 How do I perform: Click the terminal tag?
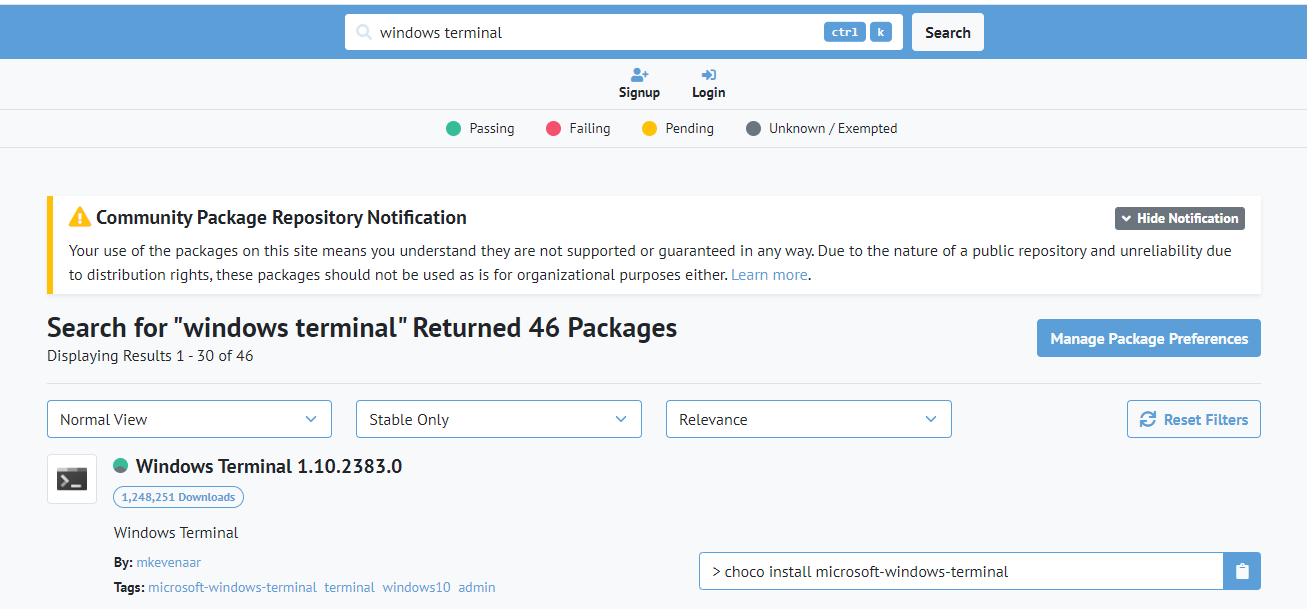point(350,587)
